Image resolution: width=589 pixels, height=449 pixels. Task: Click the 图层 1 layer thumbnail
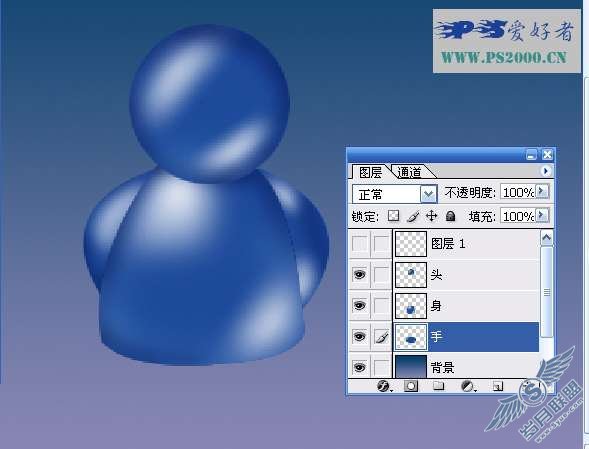(411, 244)
